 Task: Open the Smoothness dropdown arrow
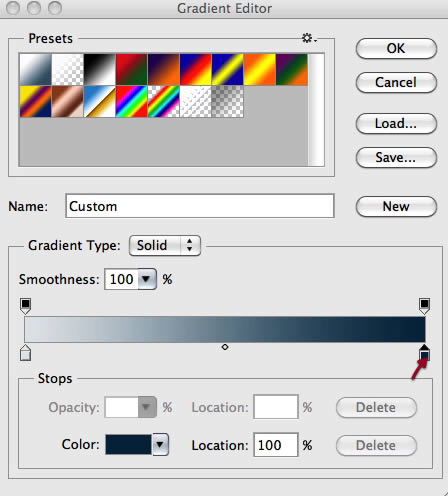[147, 279]
